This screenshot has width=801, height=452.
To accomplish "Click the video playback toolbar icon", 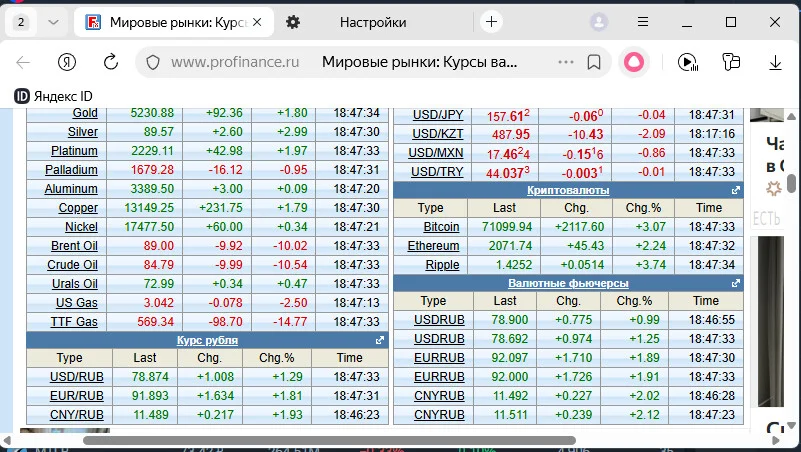I will click(x=688, y=62).
